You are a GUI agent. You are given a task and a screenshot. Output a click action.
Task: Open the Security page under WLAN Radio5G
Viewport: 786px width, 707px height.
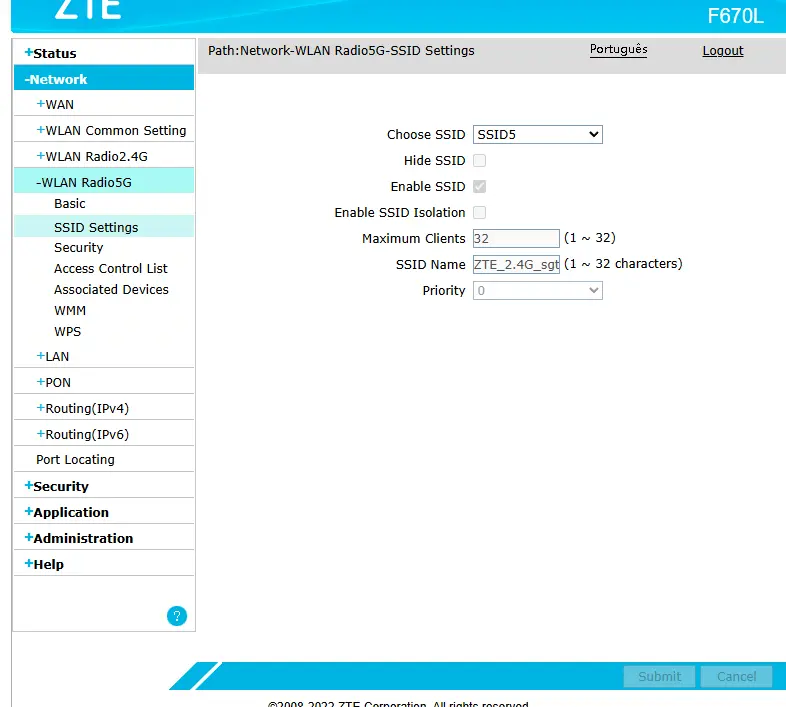click(x=79, y=248)
